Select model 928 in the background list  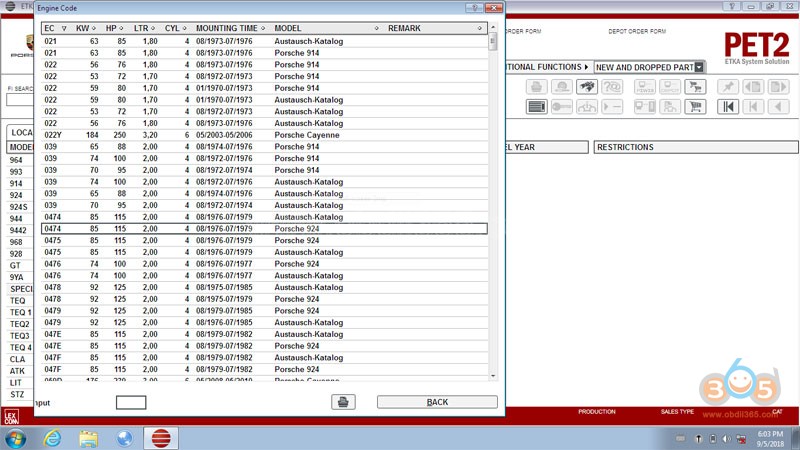coord(16,254)
